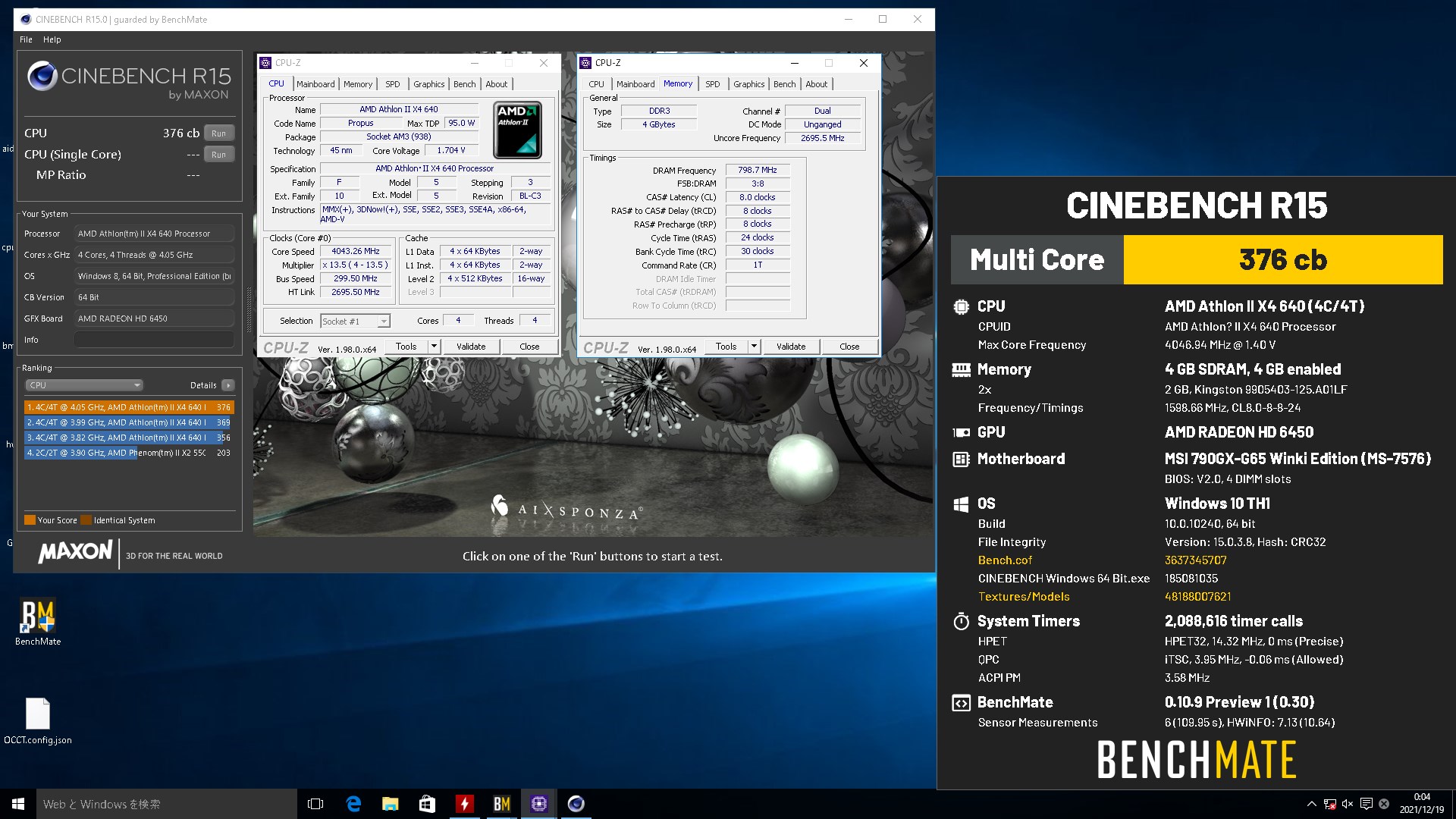
Task: Open the CPU ranking type dropdown
Action: [x=84, y=385]
